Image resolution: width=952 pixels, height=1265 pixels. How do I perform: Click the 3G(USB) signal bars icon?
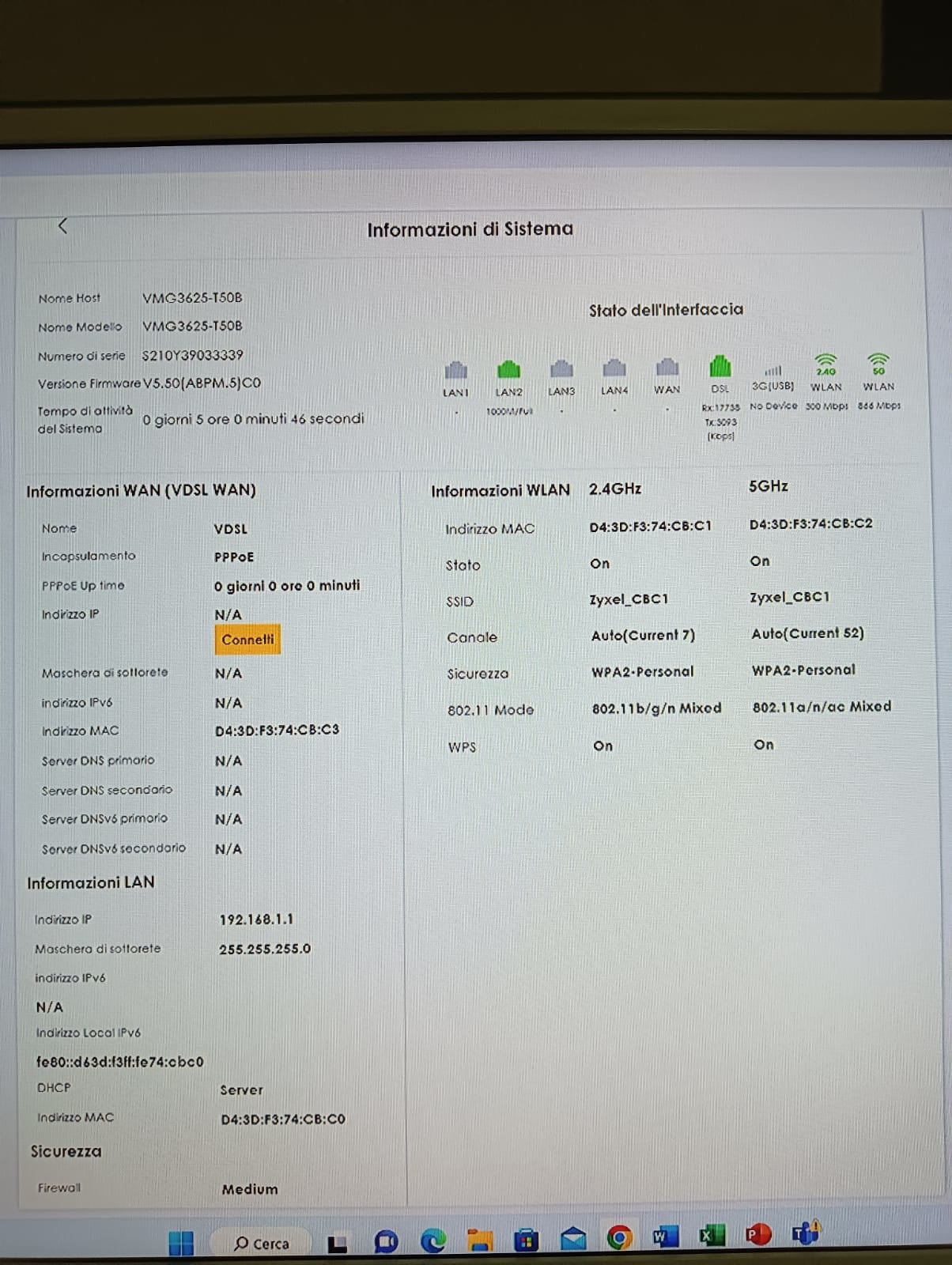coord(773,370)
